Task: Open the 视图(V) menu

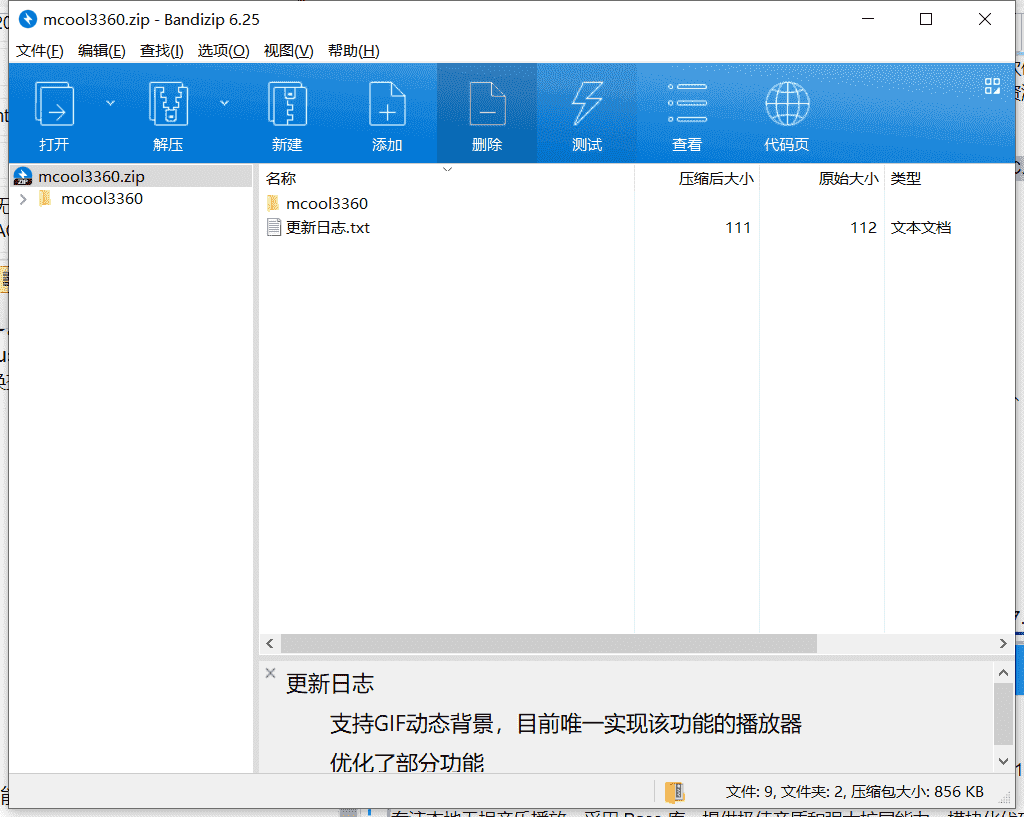Action: [288, 51]
